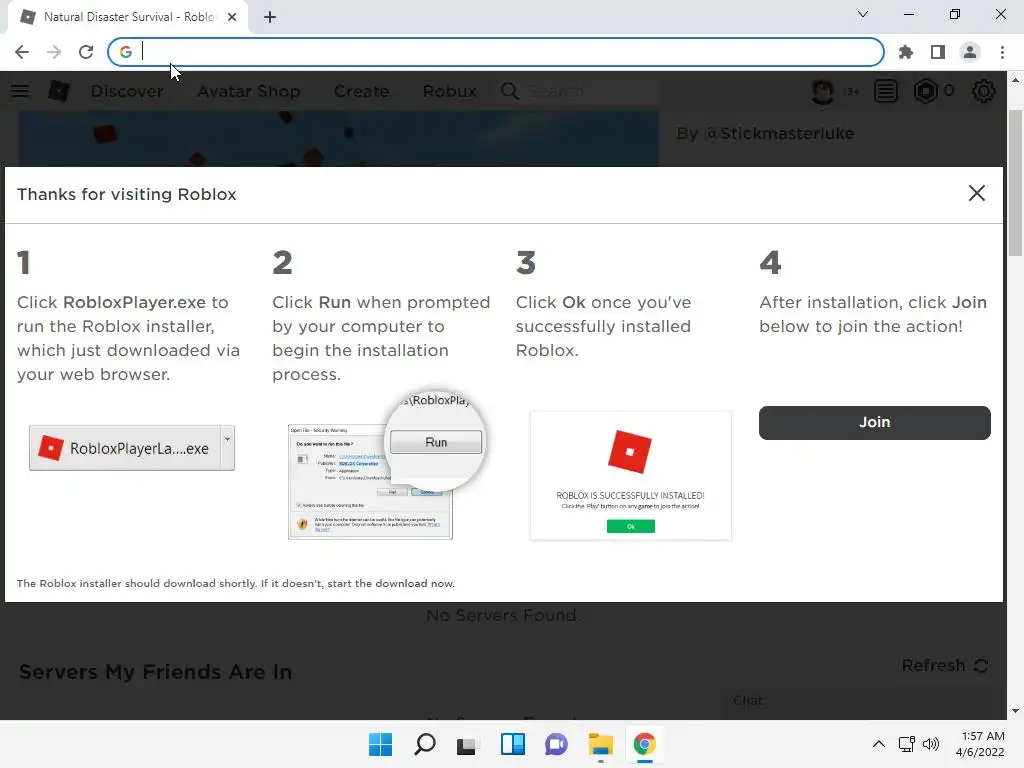This screenshot has height=768, width=1024.
Task: Close the Natural Disaster Survival tab
Action: pyautogui.click(x=232, y=17)
